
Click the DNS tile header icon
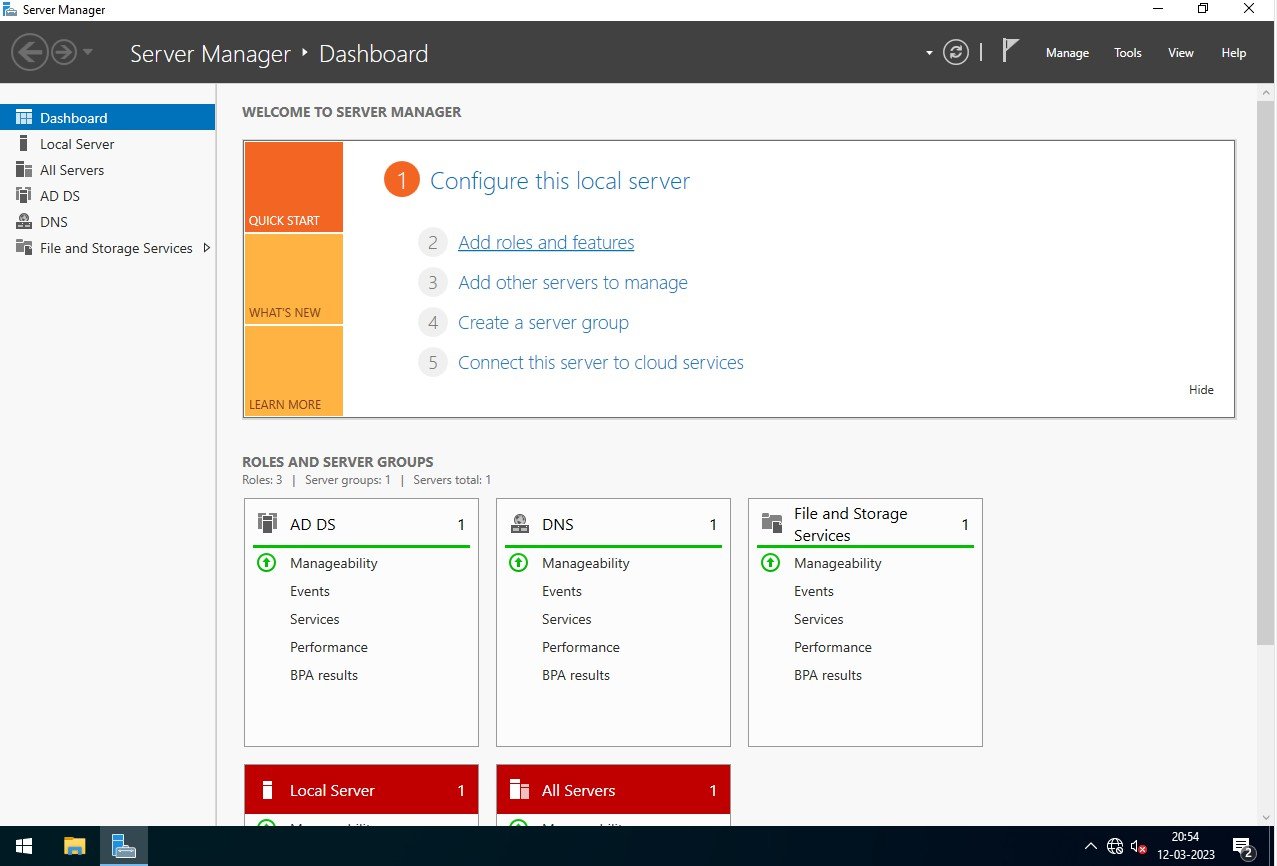click(x=519, y=523)
